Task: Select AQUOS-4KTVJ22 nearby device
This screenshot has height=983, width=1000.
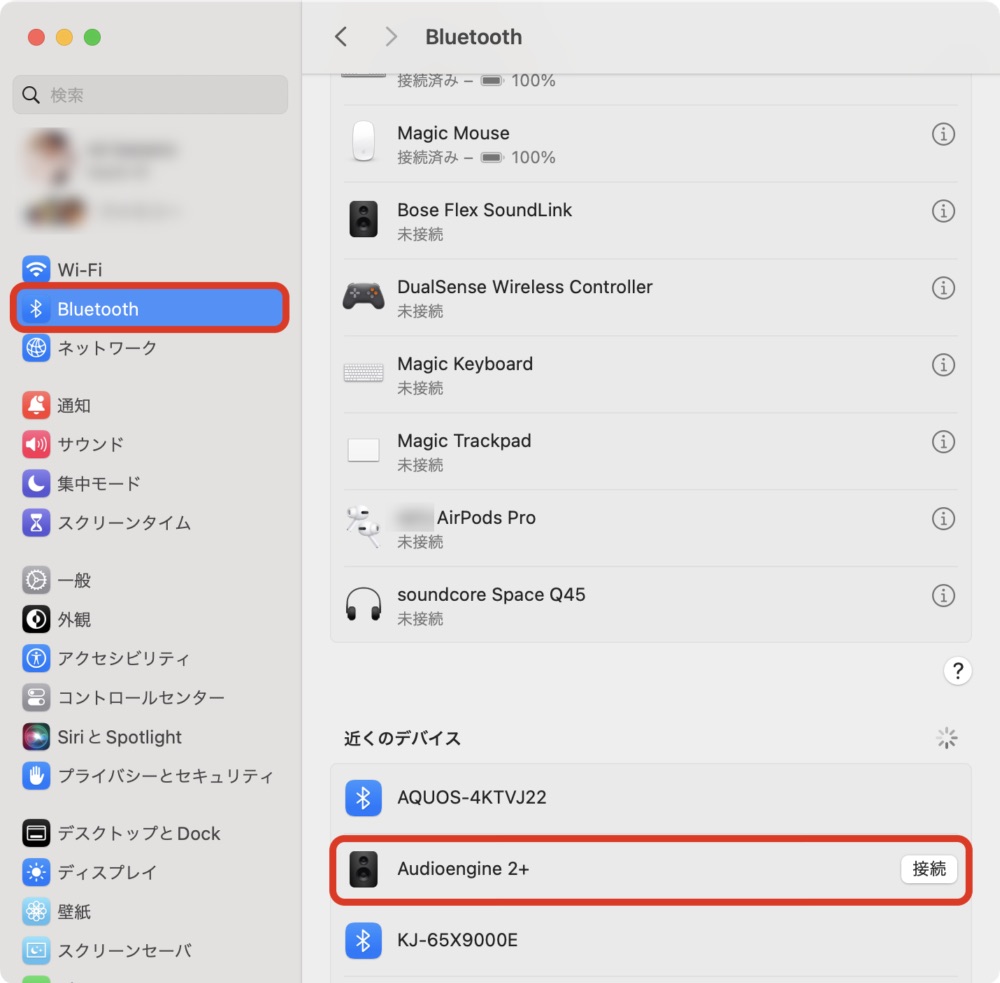Action: [650, 797]
